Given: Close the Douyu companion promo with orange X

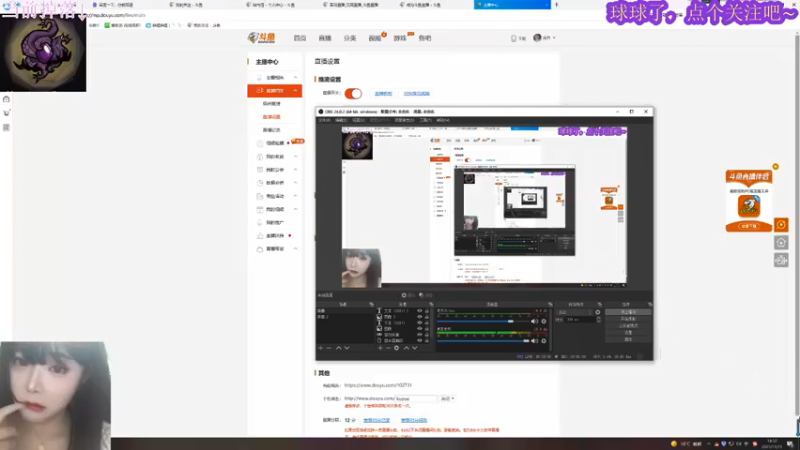Looking at the screenshot, I should [776, 167].
